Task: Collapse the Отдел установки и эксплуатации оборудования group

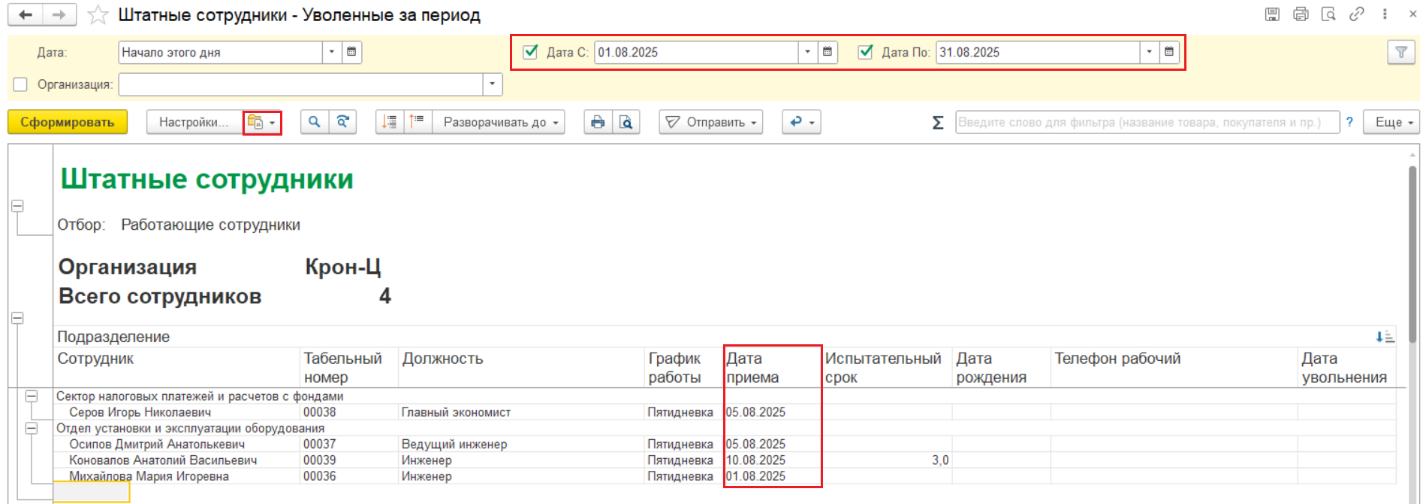Action: (x=33, y=428)
